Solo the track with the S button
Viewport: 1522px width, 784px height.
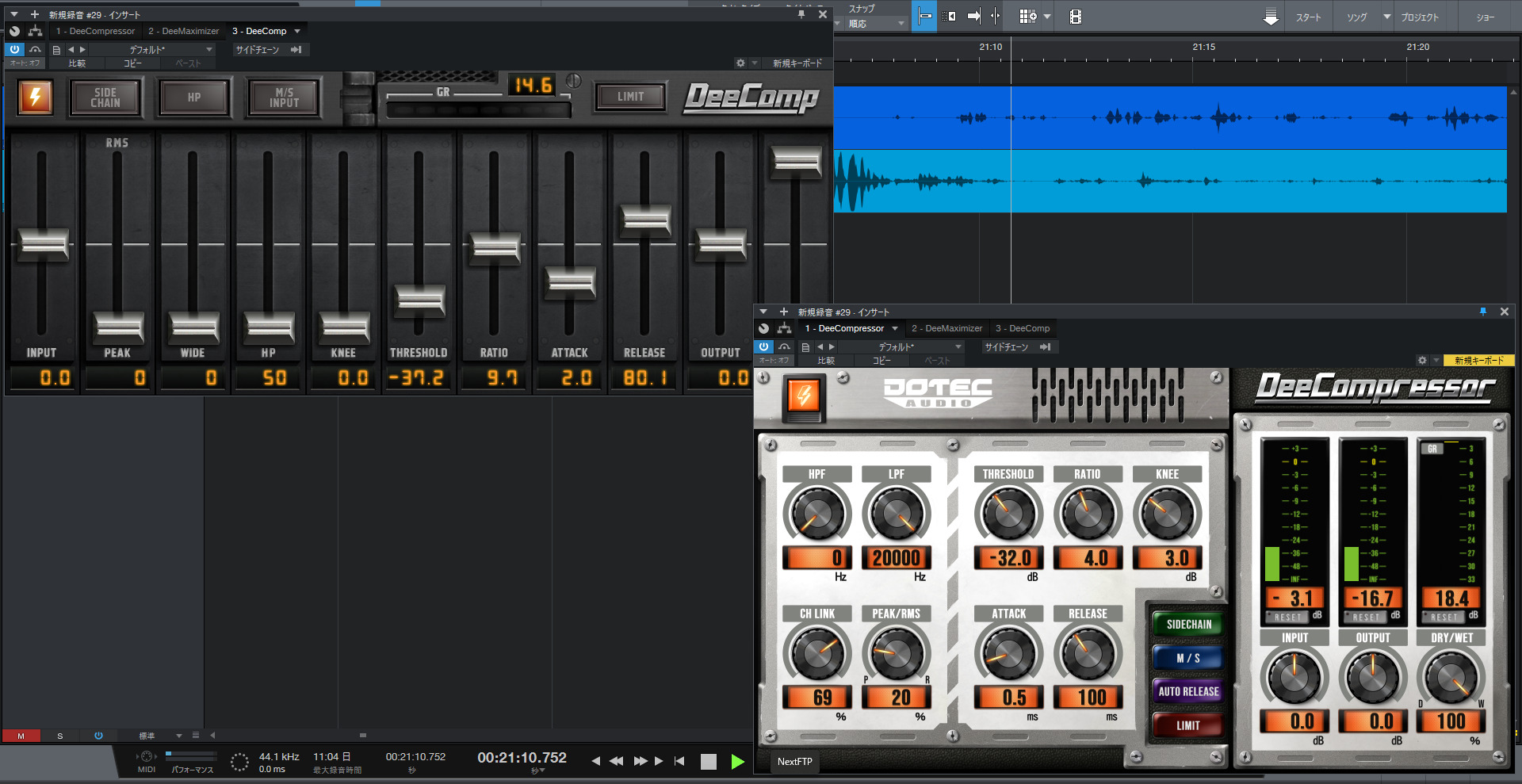coord(59,736)
